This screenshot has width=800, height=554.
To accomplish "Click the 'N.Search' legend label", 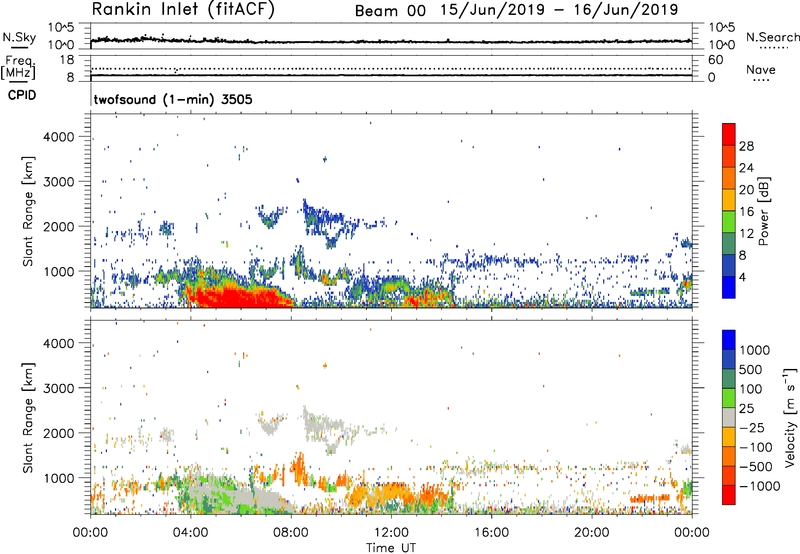I will point(772,37).
